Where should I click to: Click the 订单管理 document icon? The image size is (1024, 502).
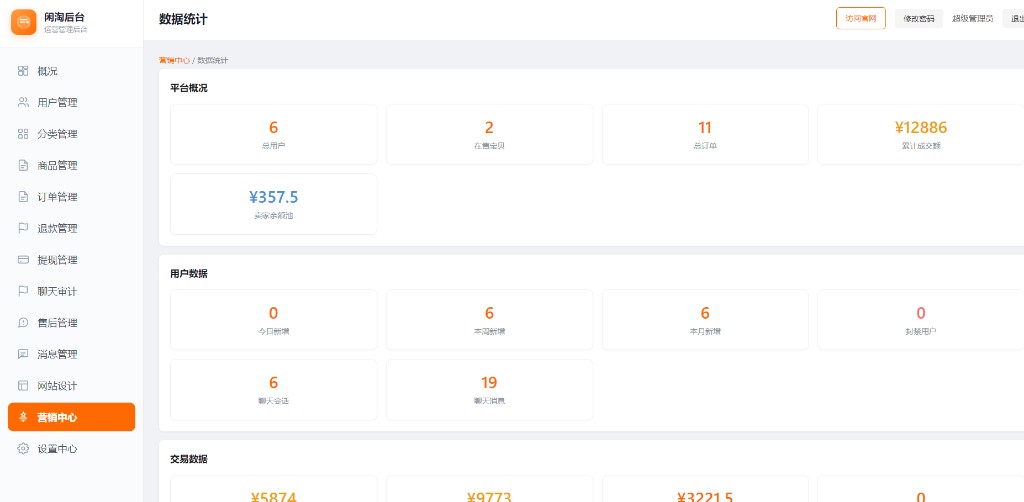click(23, 196)
